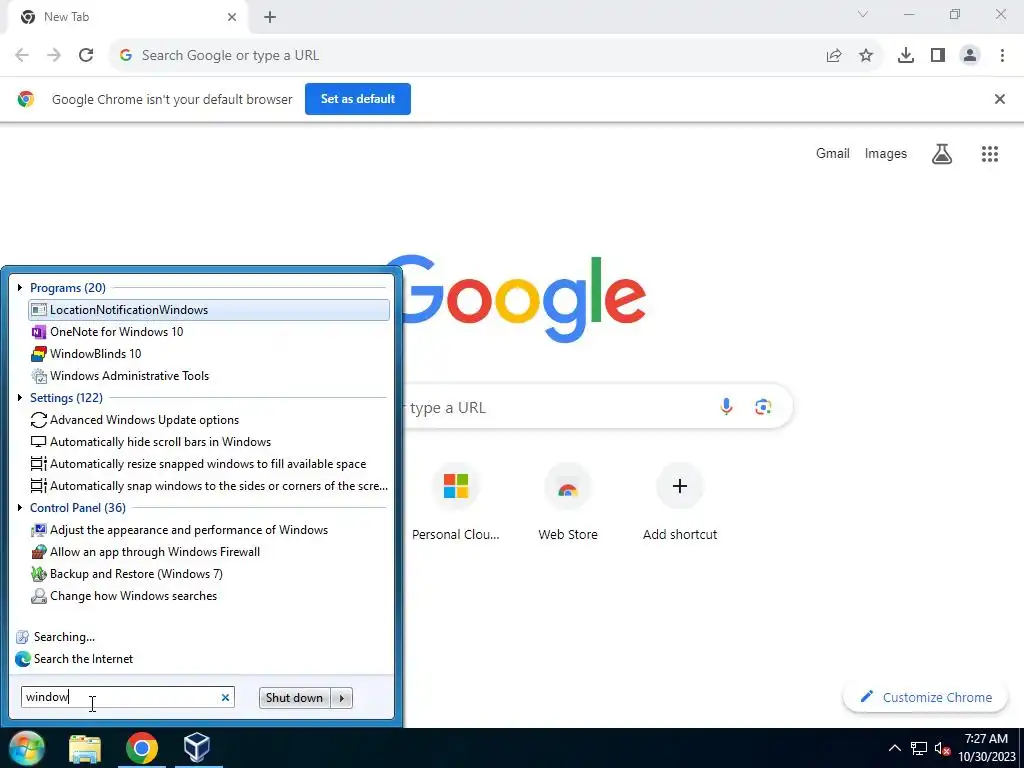Open tab search chevron in title bar

tap(863, 14)
